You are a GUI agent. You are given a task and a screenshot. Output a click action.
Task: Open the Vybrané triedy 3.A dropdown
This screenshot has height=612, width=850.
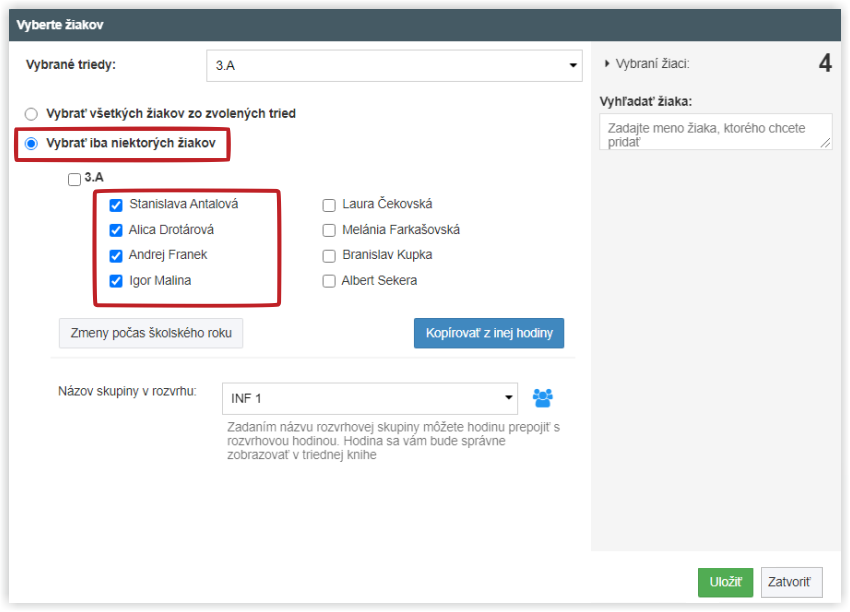[394, 66]
